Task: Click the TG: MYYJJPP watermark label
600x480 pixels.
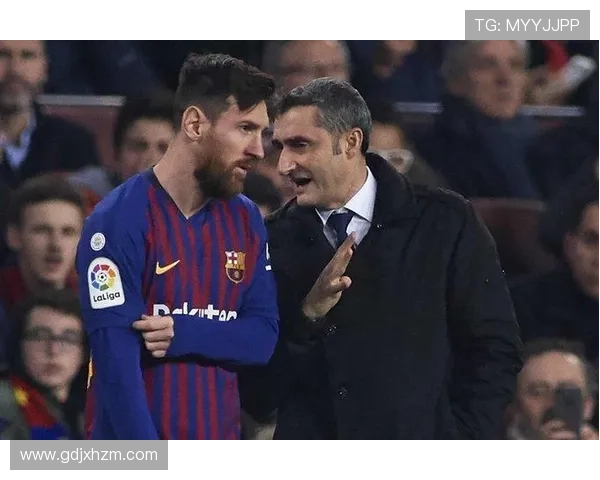Action: coord(527,25)
